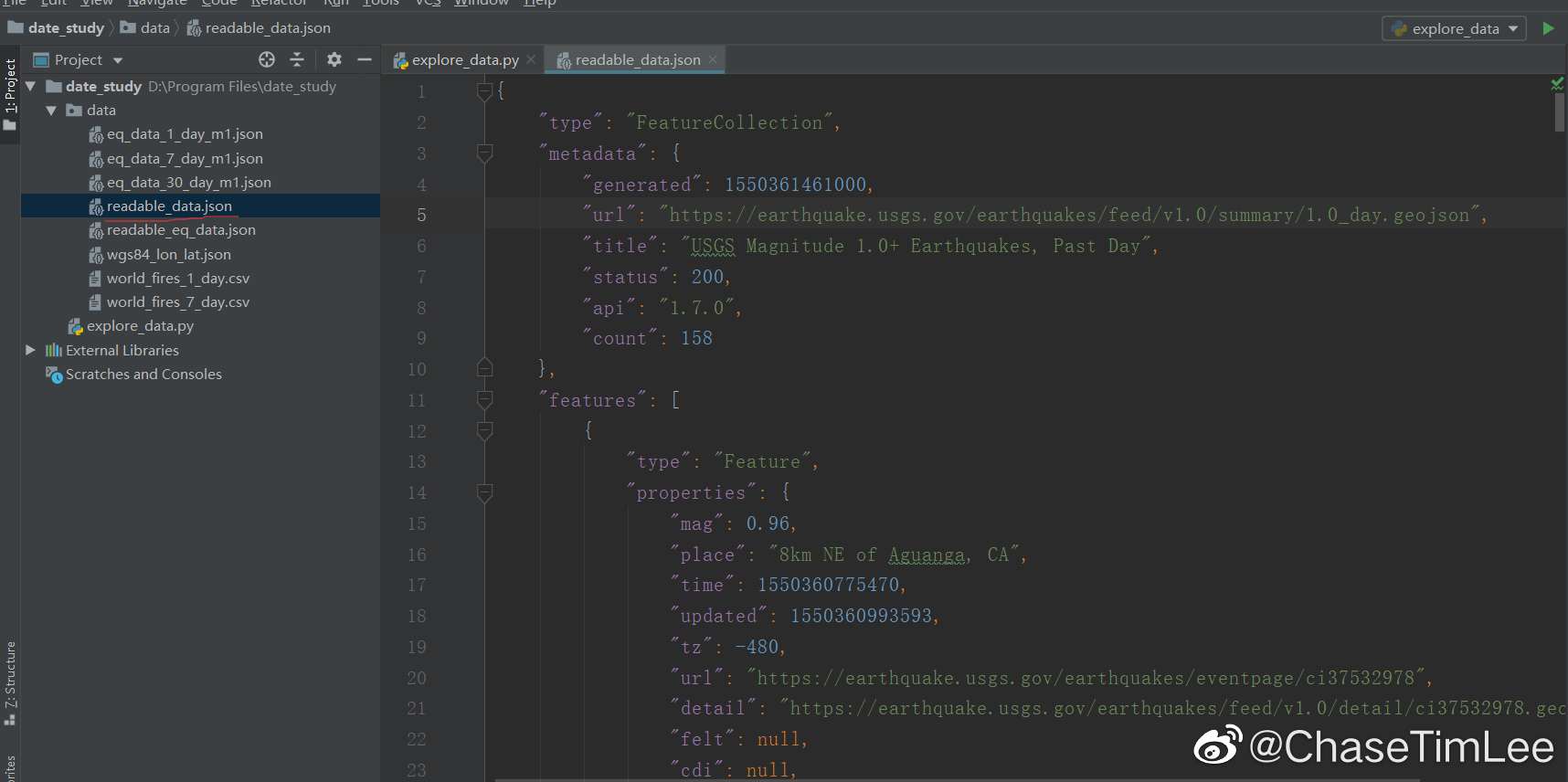Click the url value on line 5
Viewport: 1568px width, 782px height.
pos(1069,215)
